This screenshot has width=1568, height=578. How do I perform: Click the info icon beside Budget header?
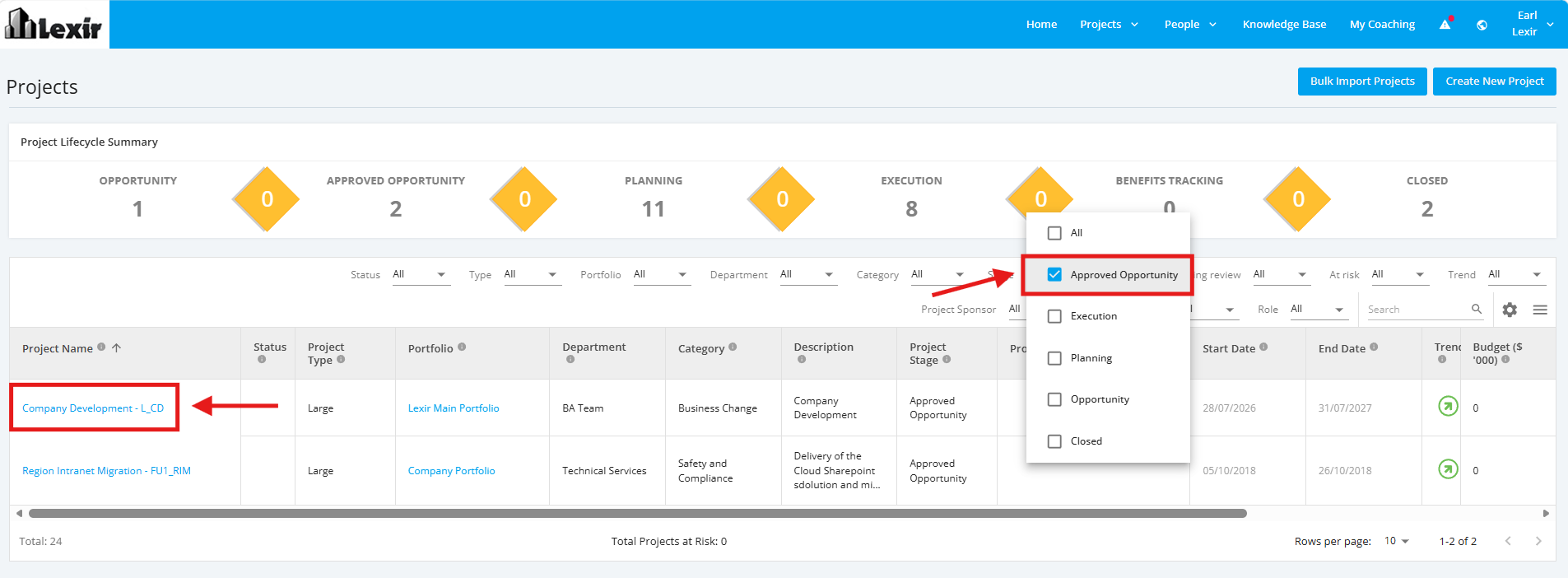point(1505,359)
